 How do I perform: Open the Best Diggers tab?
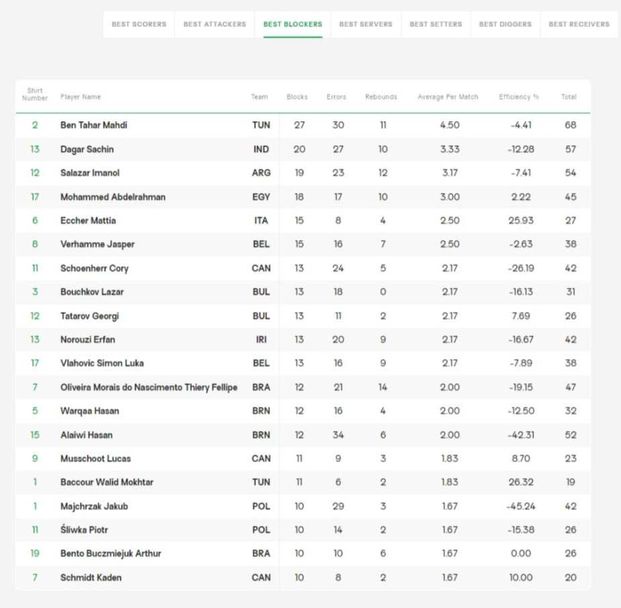(505, 24)
